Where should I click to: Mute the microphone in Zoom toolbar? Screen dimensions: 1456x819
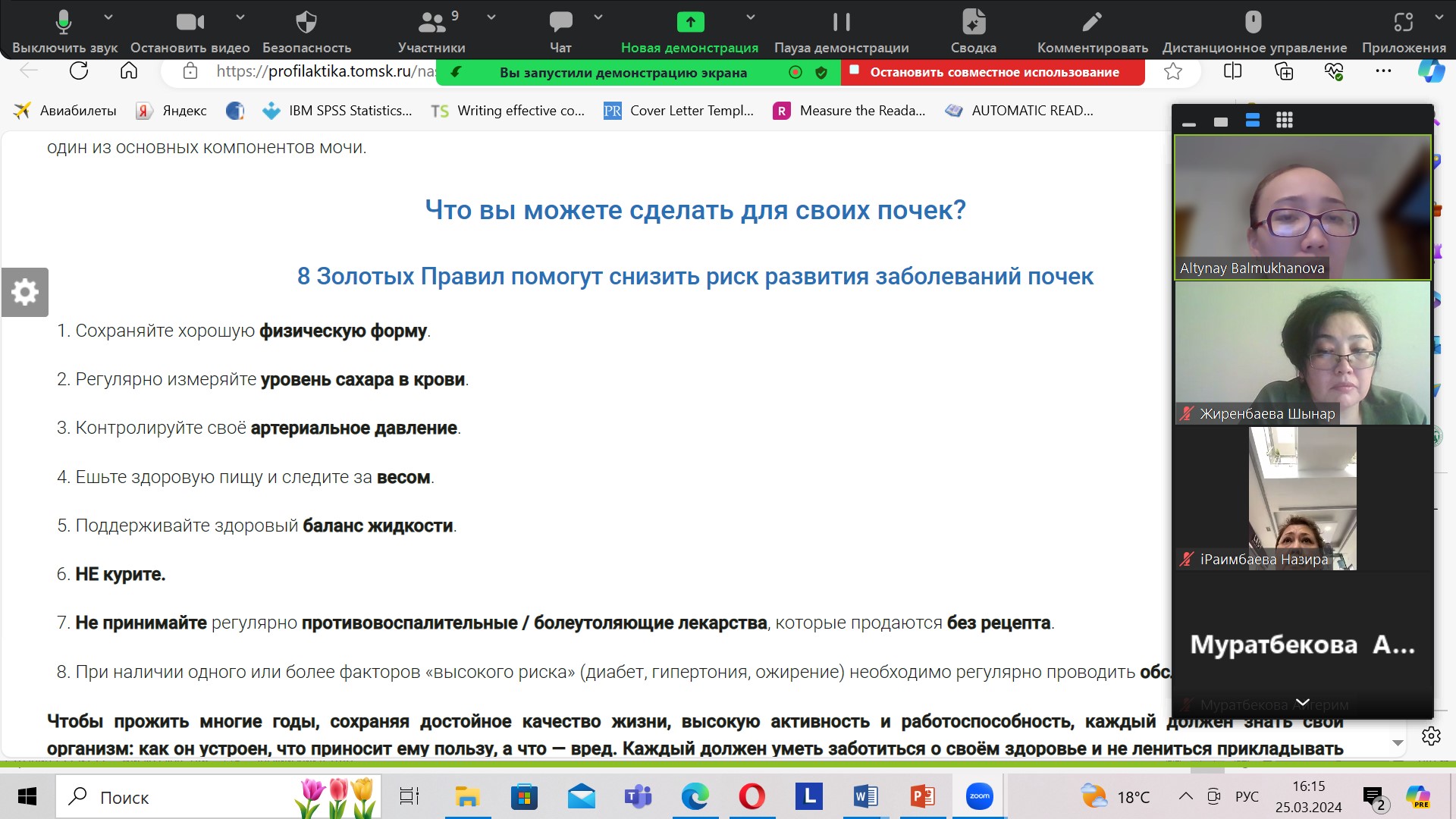[x=64, y=30]
